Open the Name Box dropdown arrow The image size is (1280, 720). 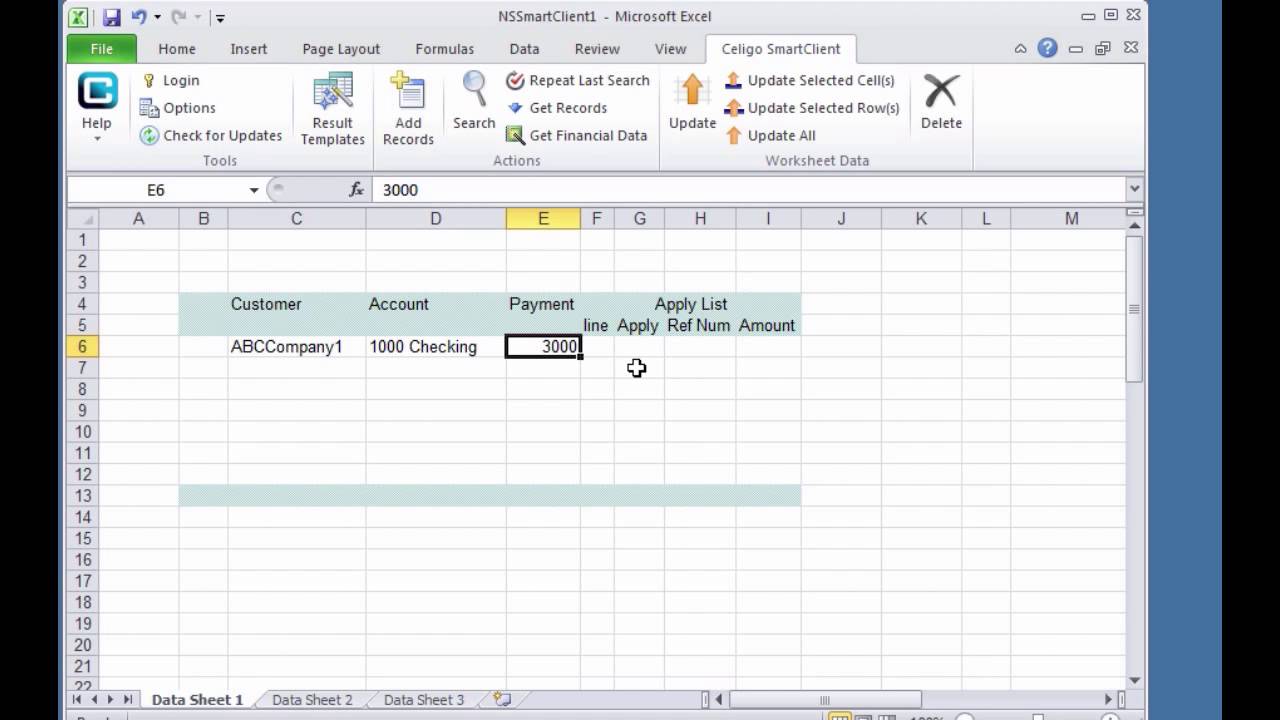point(254,190)
